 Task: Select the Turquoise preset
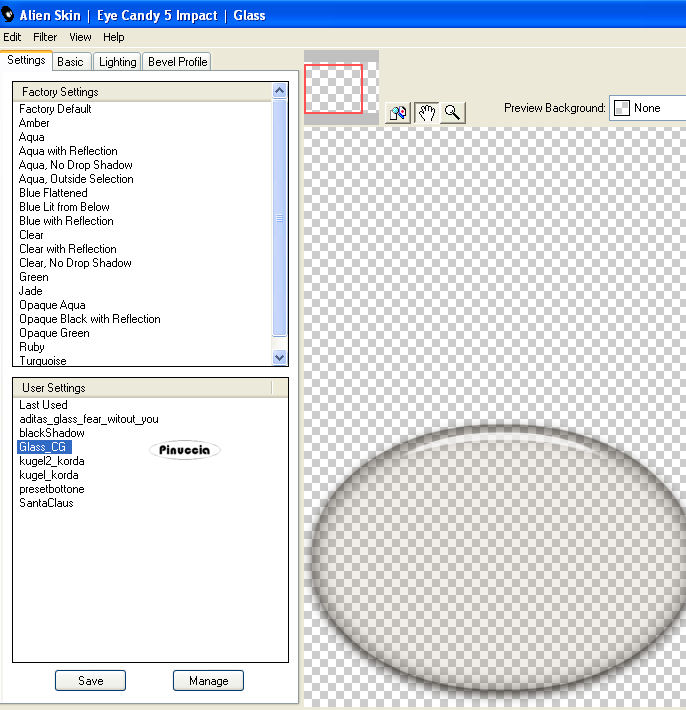click(x=43, y=361)
